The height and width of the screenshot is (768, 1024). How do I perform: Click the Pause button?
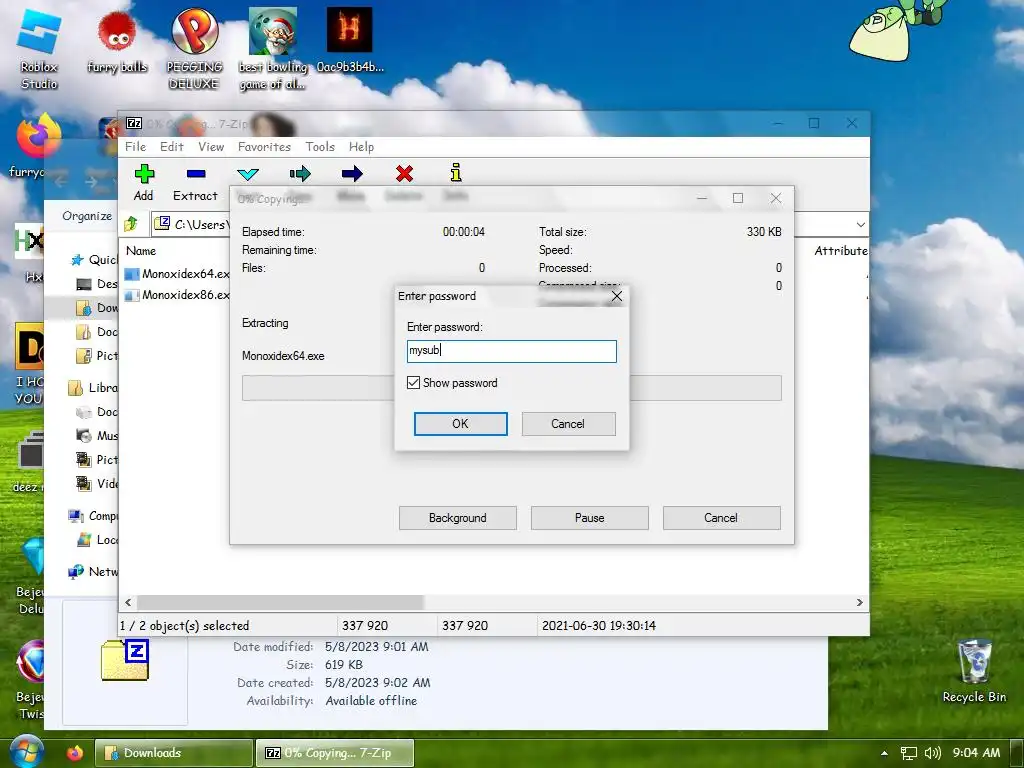[590, 518]
